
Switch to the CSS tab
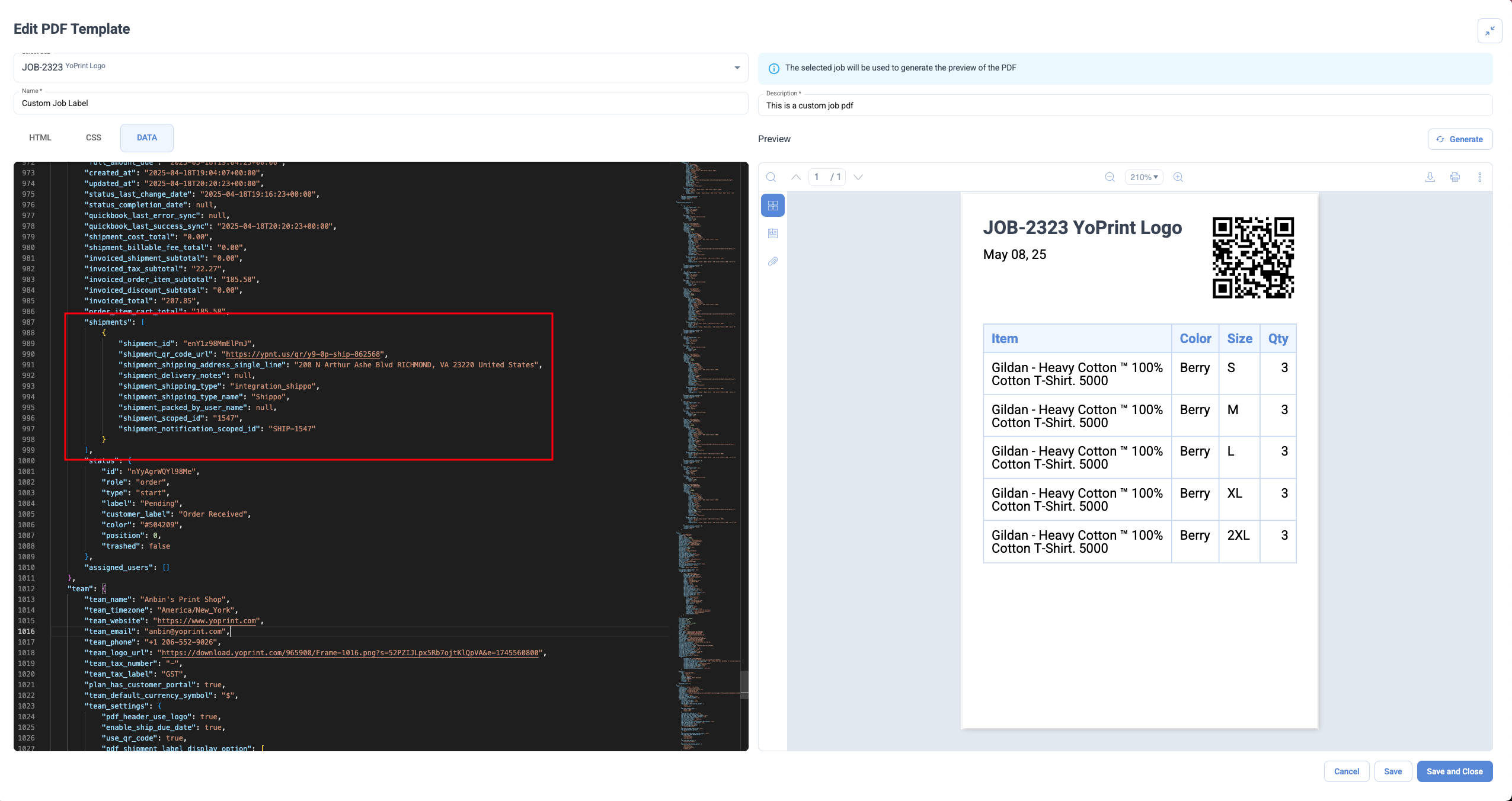point(94,137)
